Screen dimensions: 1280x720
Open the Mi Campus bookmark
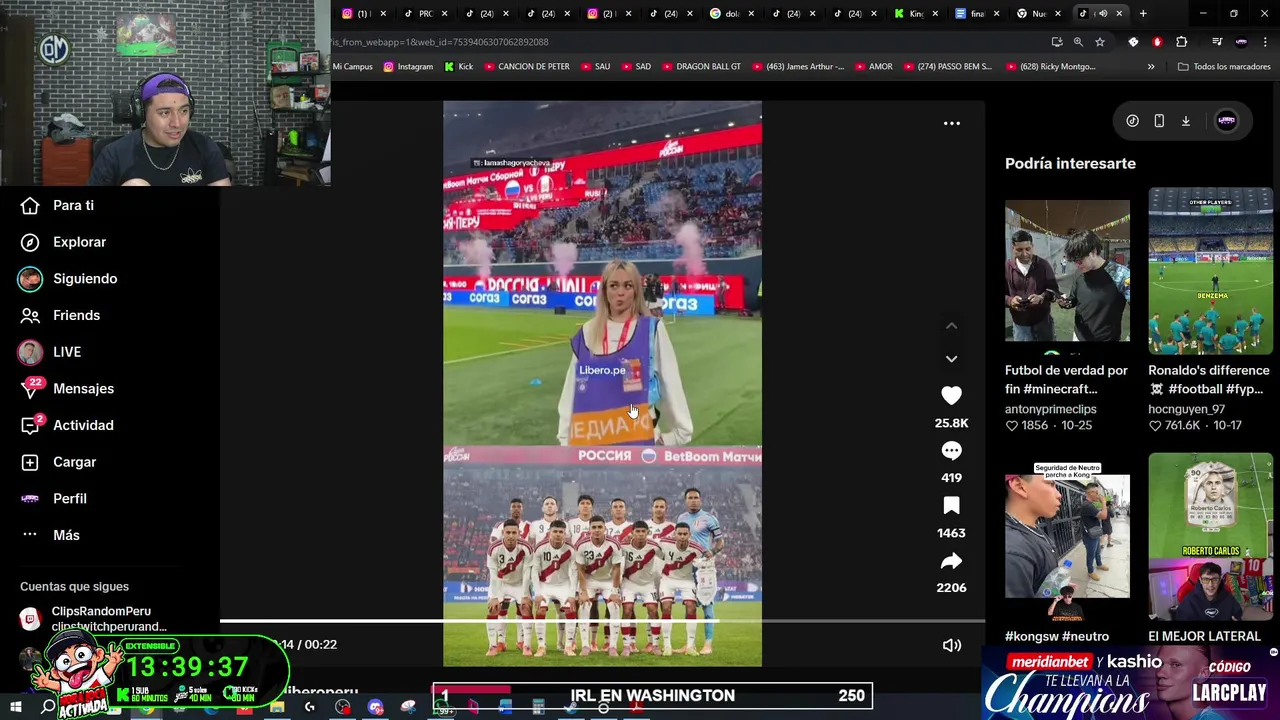(x=352, y=67)
